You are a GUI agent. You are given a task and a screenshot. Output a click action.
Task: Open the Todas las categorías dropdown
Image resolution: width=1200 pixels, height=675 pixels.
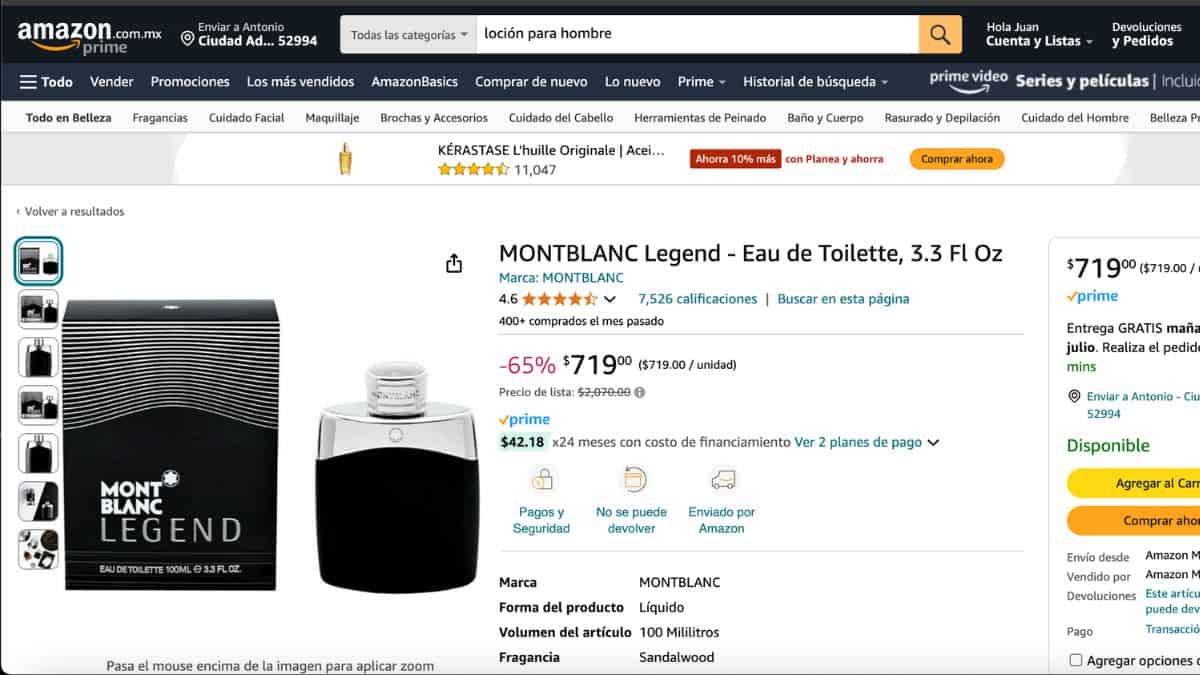point(409,34)
